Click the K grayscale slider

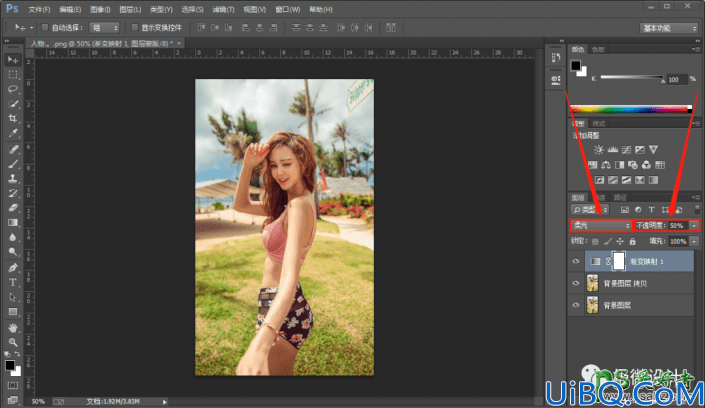pos(632,77)
